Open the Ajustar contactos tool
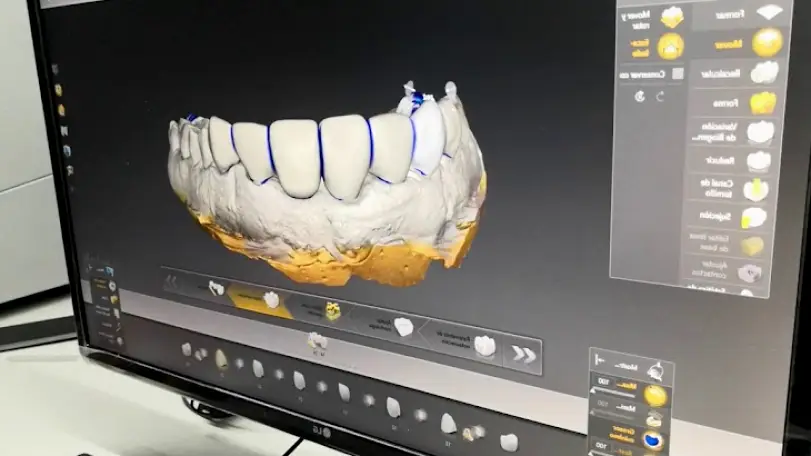The height and width of the screenshot is (456, 811). tap(724, 270)
